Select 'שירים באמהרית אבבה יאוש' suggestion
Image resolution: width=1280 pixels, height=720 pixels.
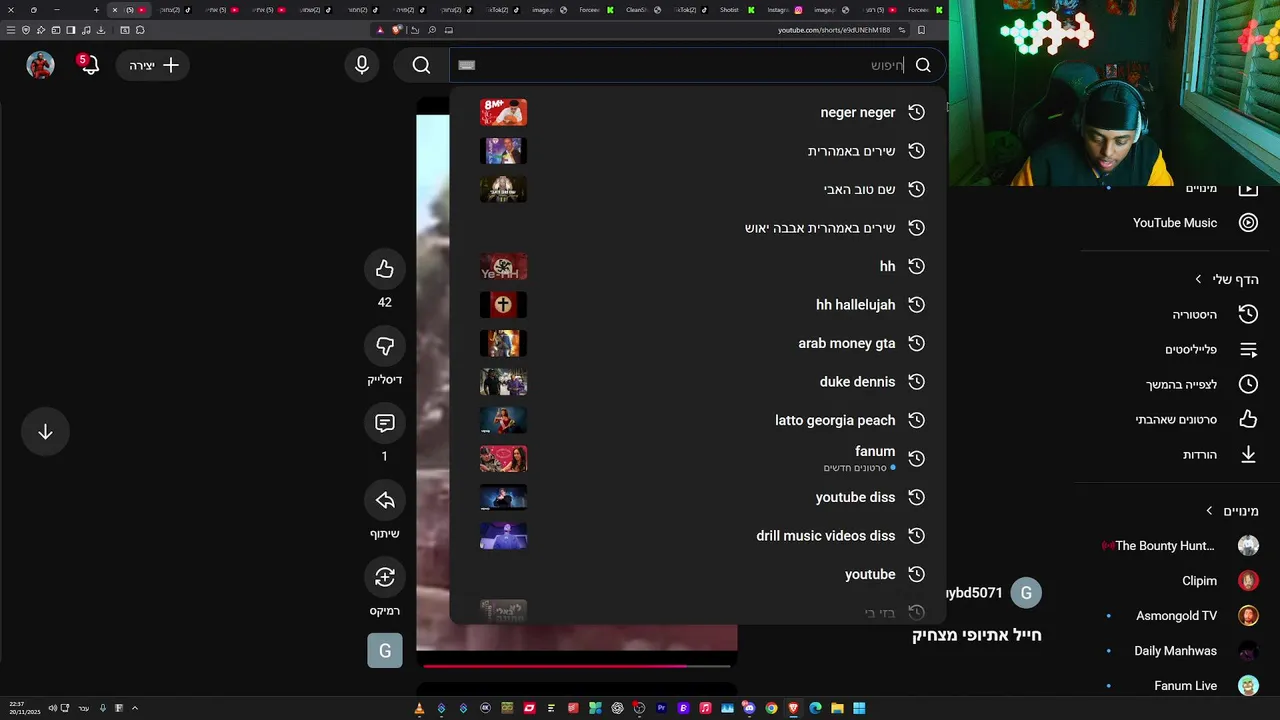698,228
